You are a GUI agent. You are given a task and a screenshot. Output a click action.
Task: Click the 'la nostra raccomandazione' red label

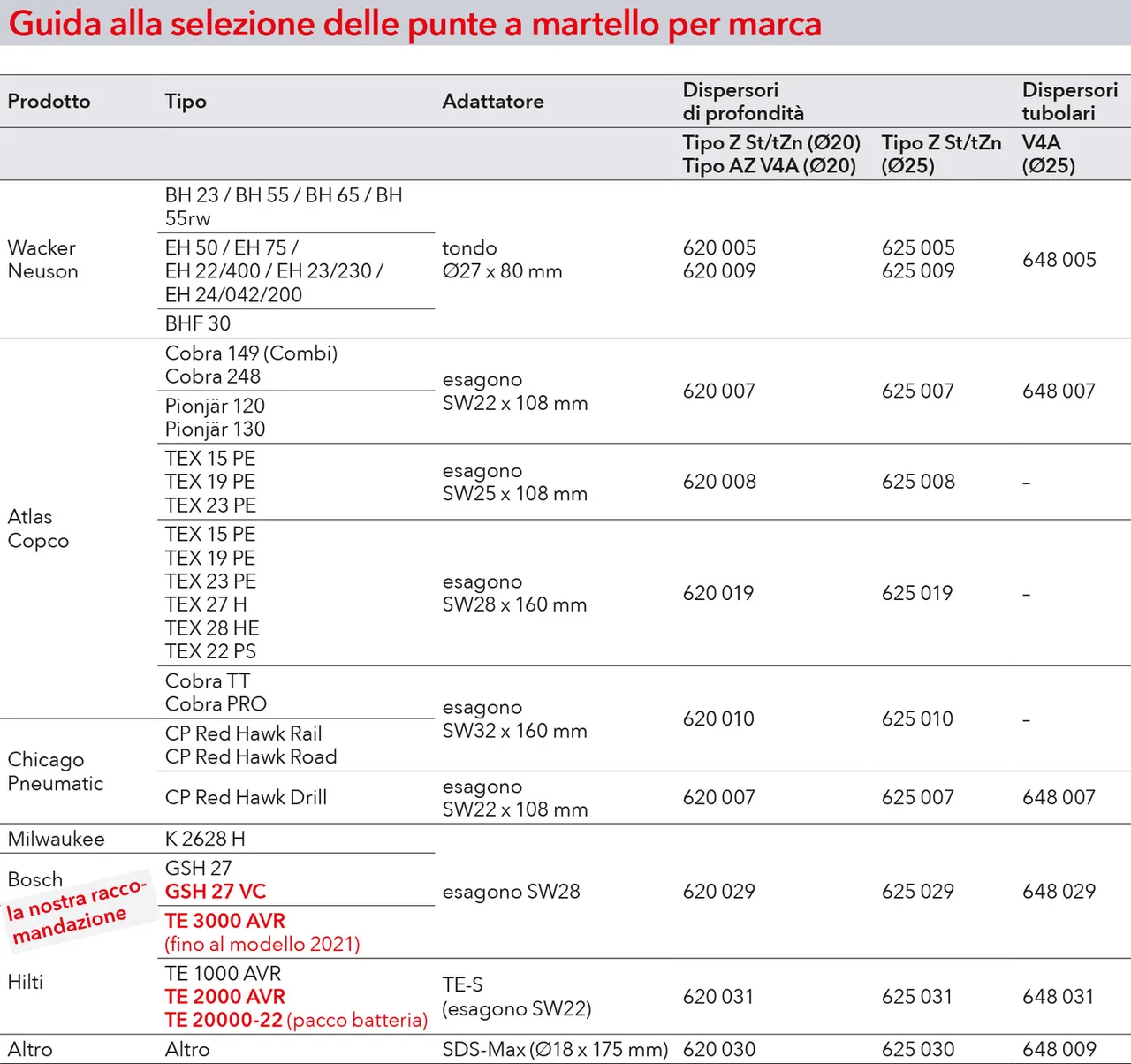click(74, 912)
